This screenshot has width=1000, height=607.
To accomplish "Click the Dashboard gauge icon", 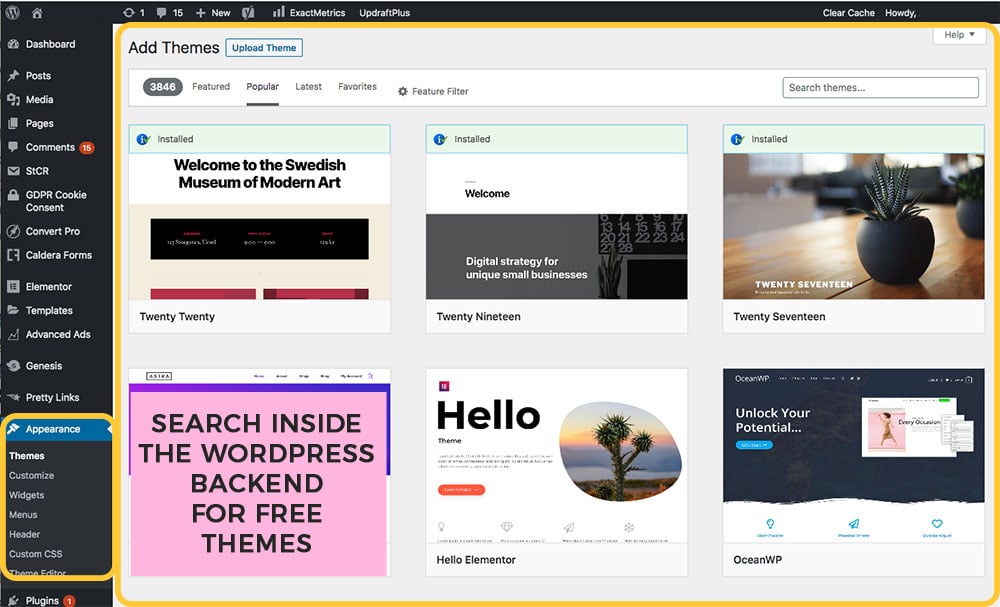I will tap(13, 44).
